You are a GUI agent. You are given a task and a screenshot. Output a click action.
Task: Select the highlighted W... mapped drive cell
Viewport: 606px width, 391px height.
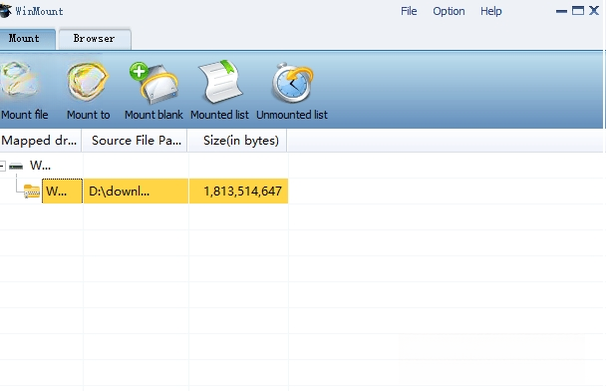pos(62,191)
